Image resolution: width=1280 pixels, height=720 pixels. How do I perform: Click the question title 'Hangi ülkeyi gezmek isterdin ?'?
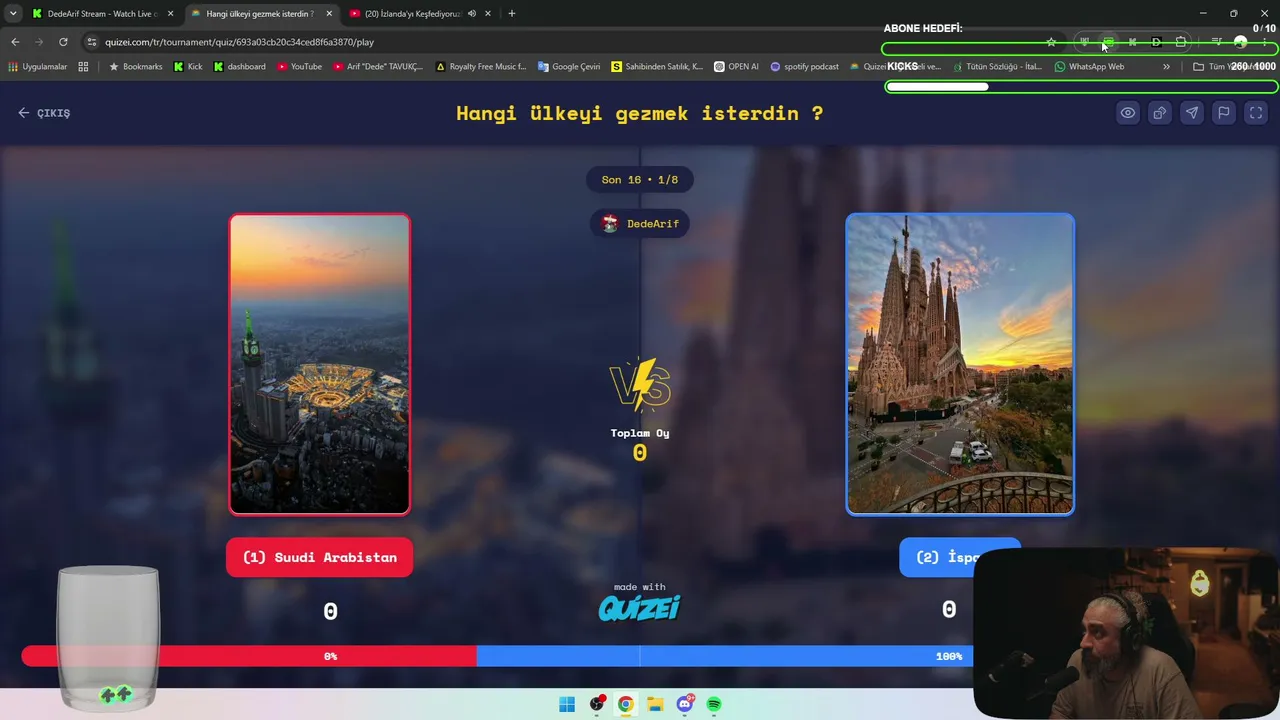coord(640,113)
